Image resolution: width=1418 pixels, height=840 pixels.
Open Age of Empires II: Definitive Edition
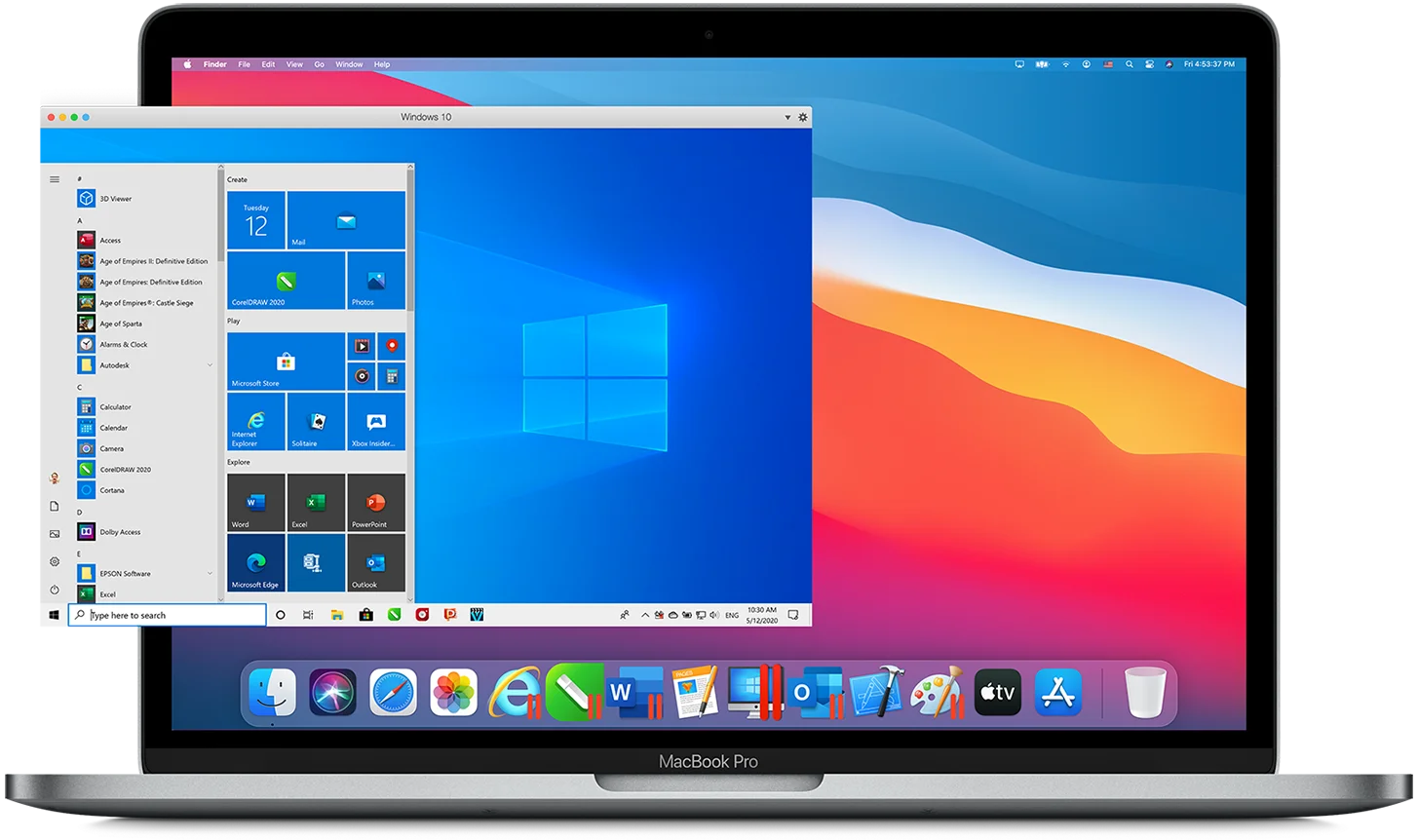pos(143,261)
